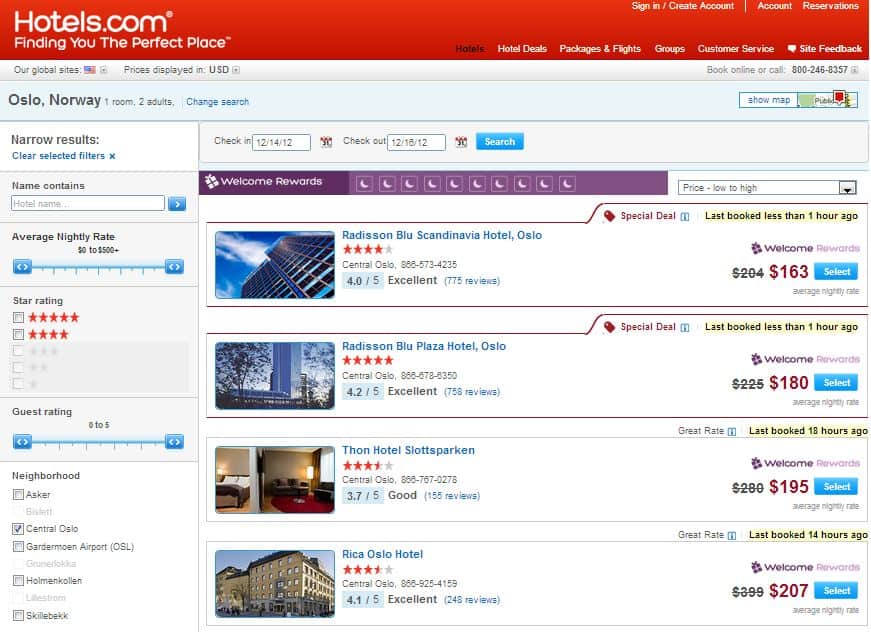Click the map thumbnail beside show map
This screenshot has height=632, width=871.
tap(827, 100)
